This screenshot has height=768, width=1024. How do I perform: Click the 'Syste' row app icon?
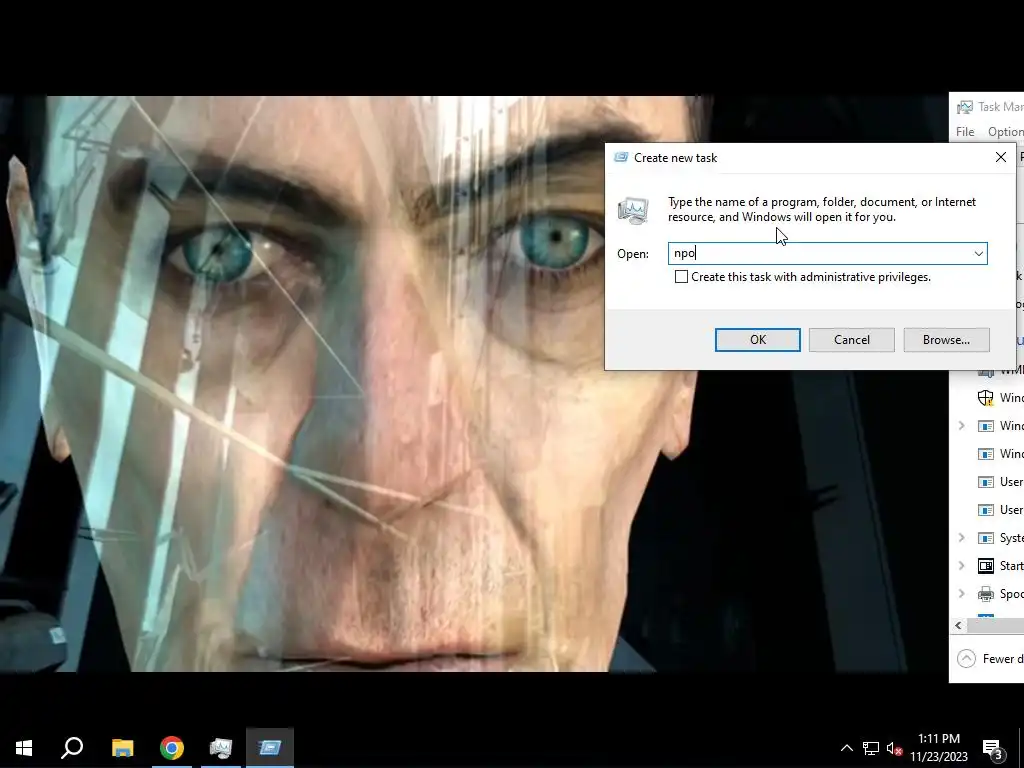(x=985, y=537)
